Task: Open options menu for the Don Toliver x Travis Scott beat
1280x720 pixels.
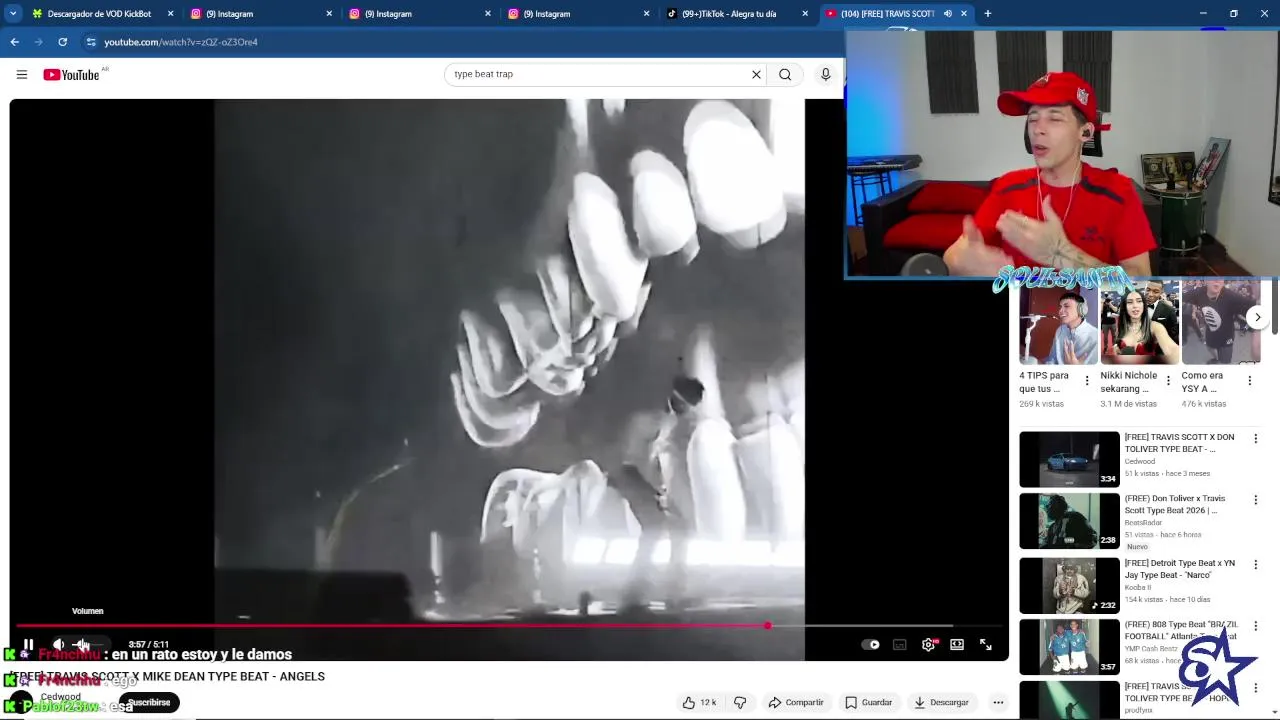Action: coord(1256,500)
